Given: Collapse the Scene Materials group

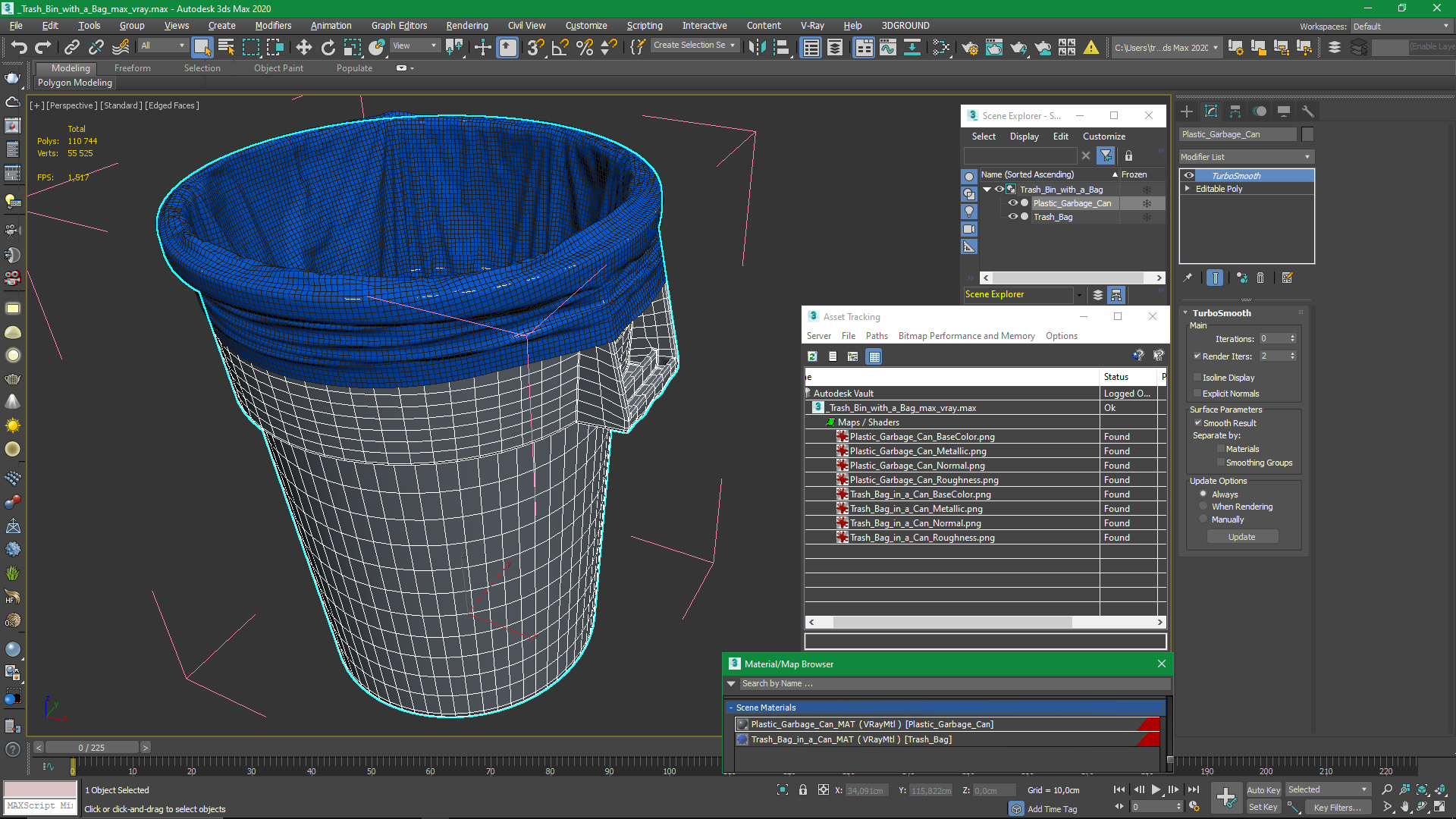Looking at the screenshot, I should 731,708.
